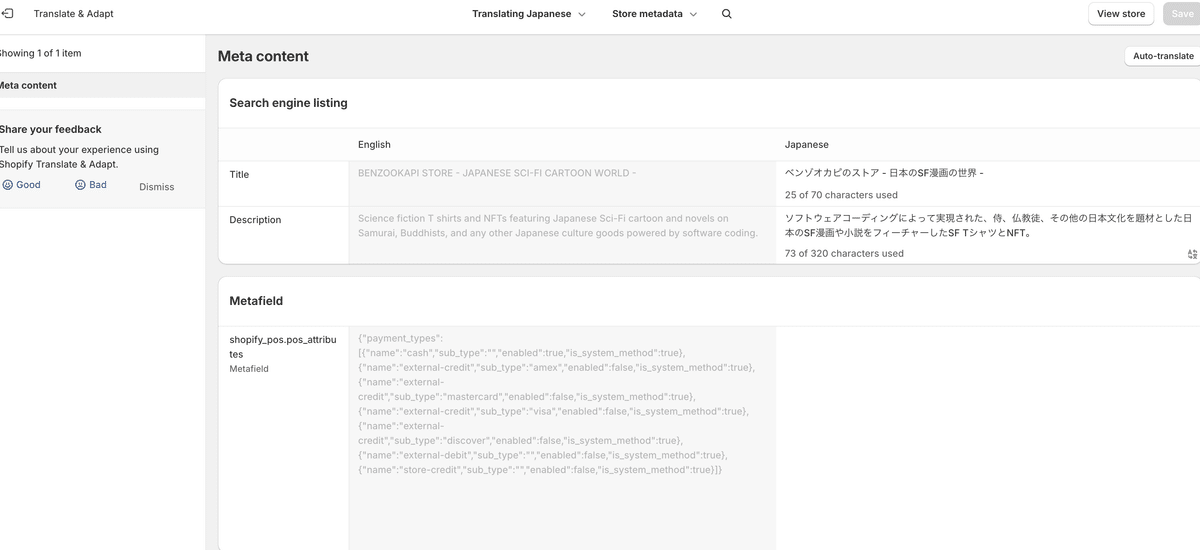The image size is (1200, 550).
Task: Select the Meta content sidebar item
Action: (102, 85)
